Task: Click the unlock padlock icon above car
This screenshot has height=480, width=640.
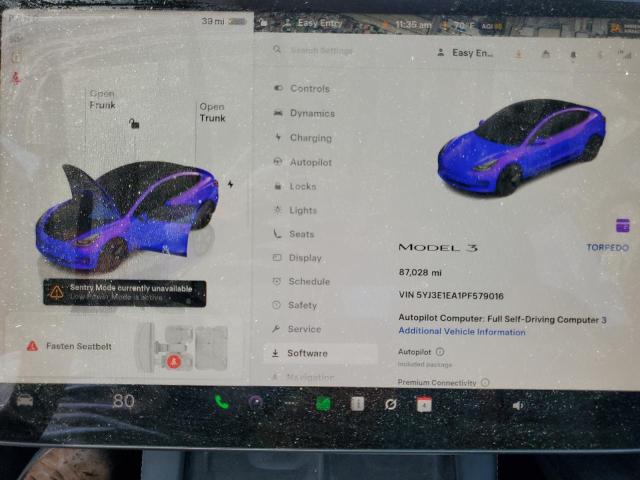Action: 134,123
